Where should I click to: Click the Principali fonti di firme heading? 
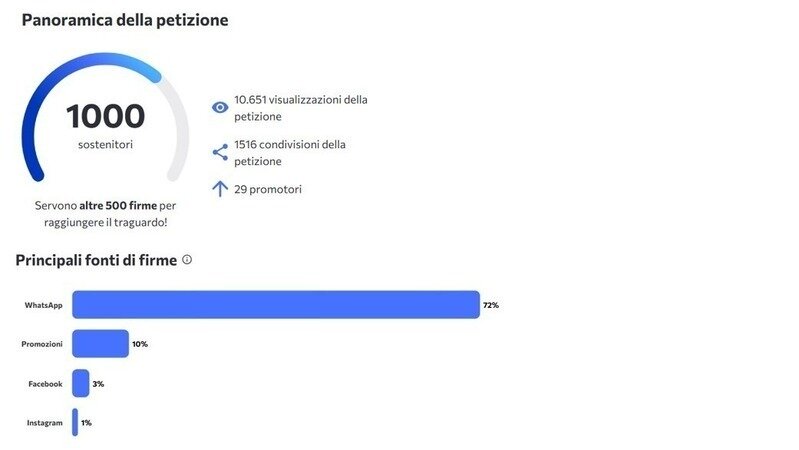pos(96,260)
